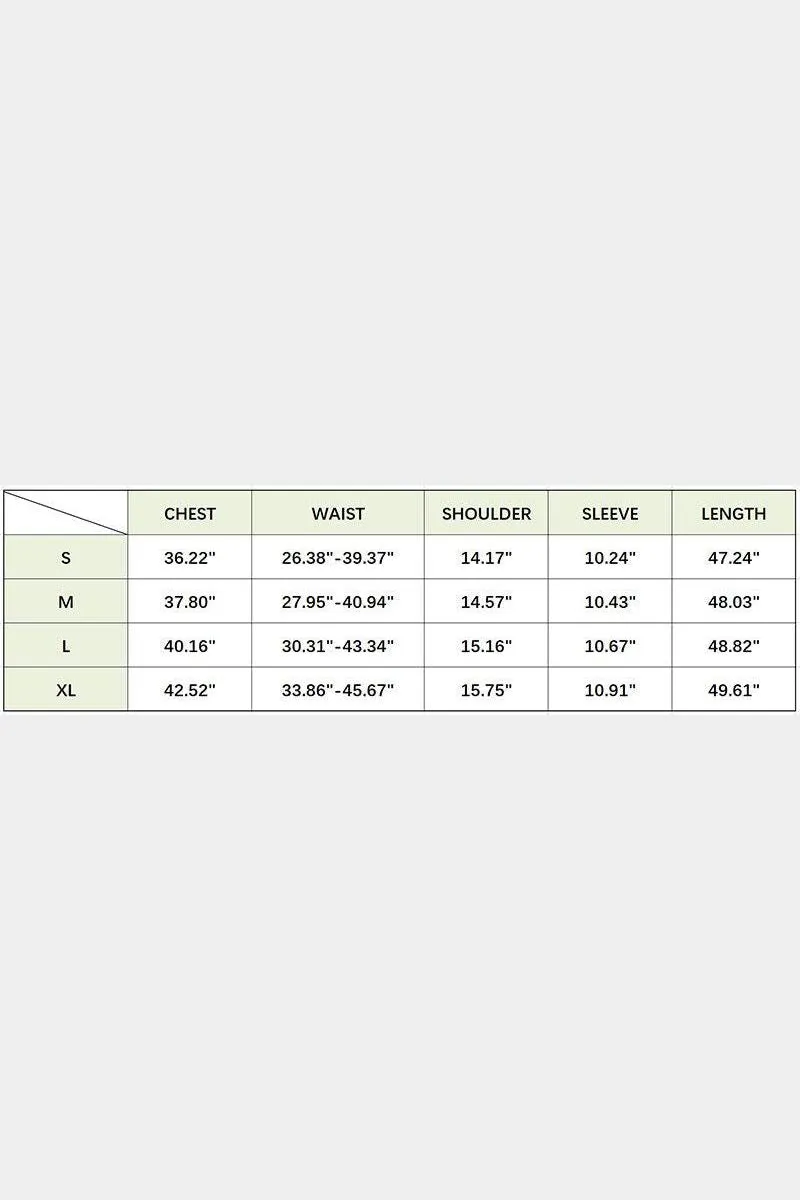Screen dimensions: 800x1200
Task: Click the 36.22" chest measurement cell
Action: [190, 557]
